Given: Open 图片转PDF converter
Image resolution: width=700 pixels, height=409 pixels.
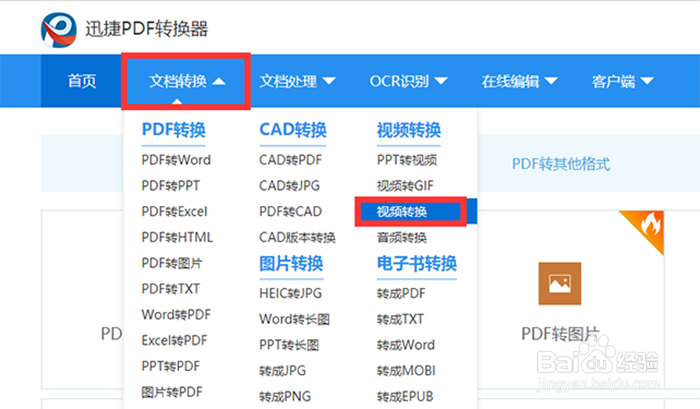Looking at the screenshot, I should point(172,392).
